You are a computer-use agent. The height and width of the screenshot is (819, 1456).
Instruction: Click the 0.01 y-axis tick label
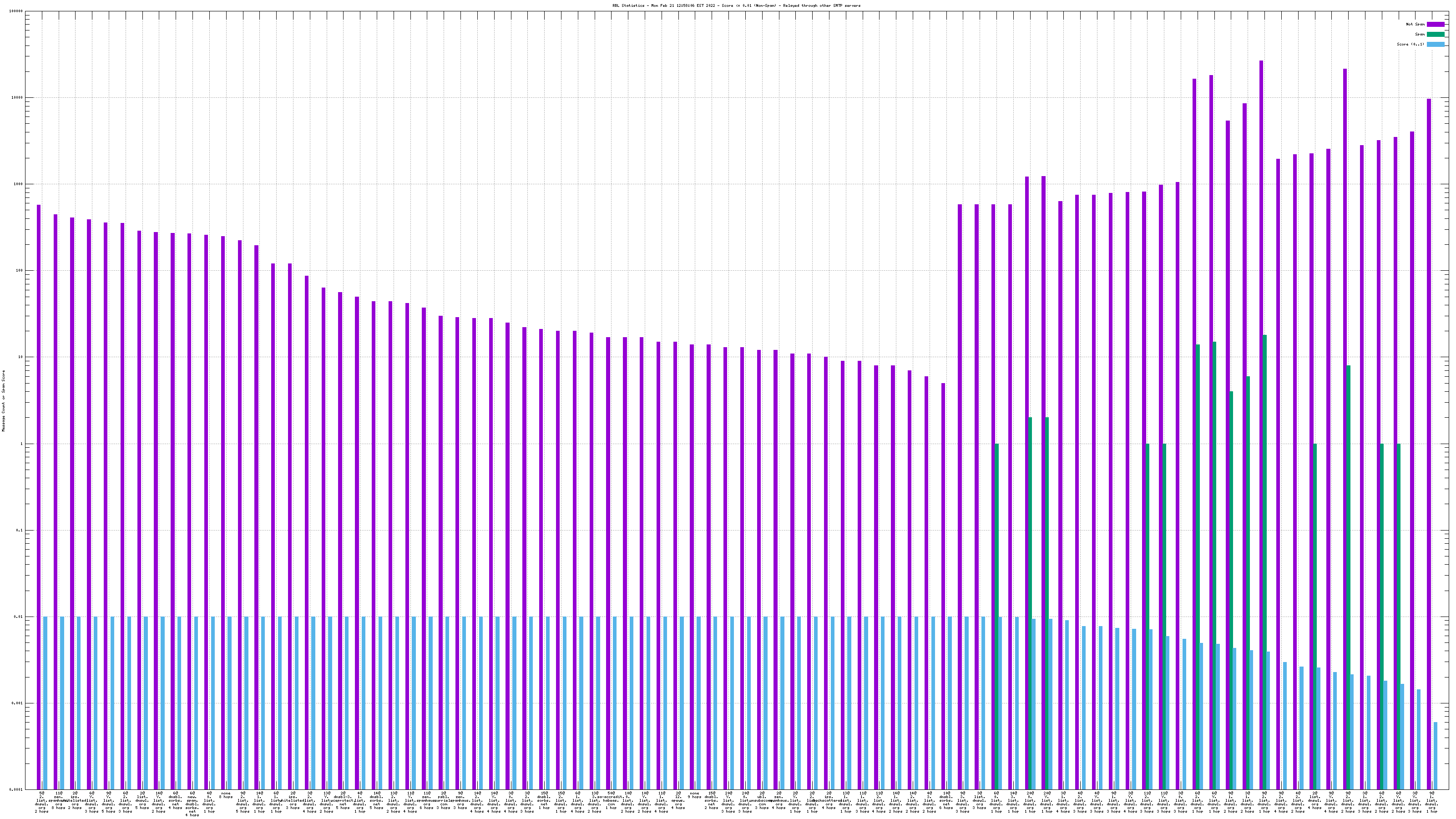19,617
